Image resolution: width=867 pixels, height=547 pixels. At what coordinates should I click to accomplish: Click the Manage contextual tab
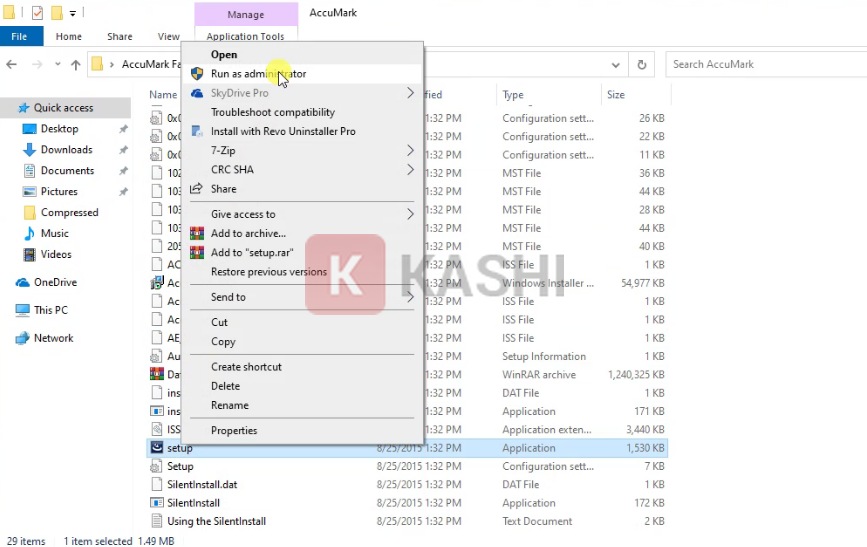point(246,14)
